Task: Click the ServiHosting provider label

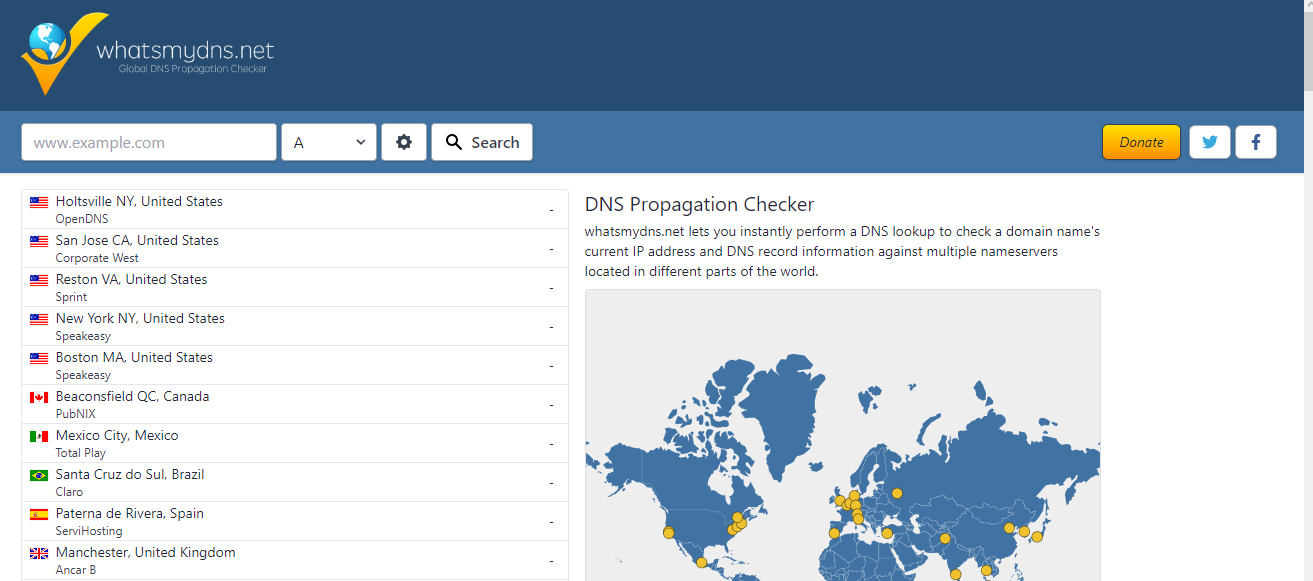Action: click(x=89, y=531)
